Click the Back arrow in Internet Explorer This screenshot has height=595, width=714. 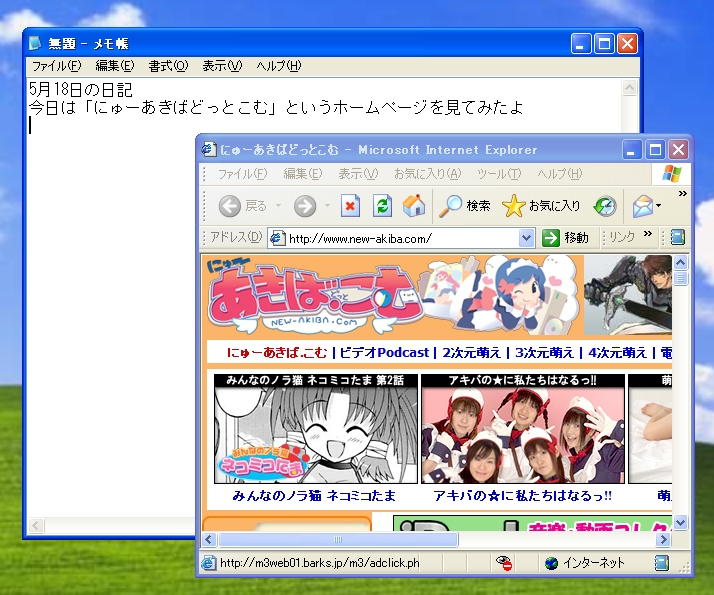[x=230, y=206]
